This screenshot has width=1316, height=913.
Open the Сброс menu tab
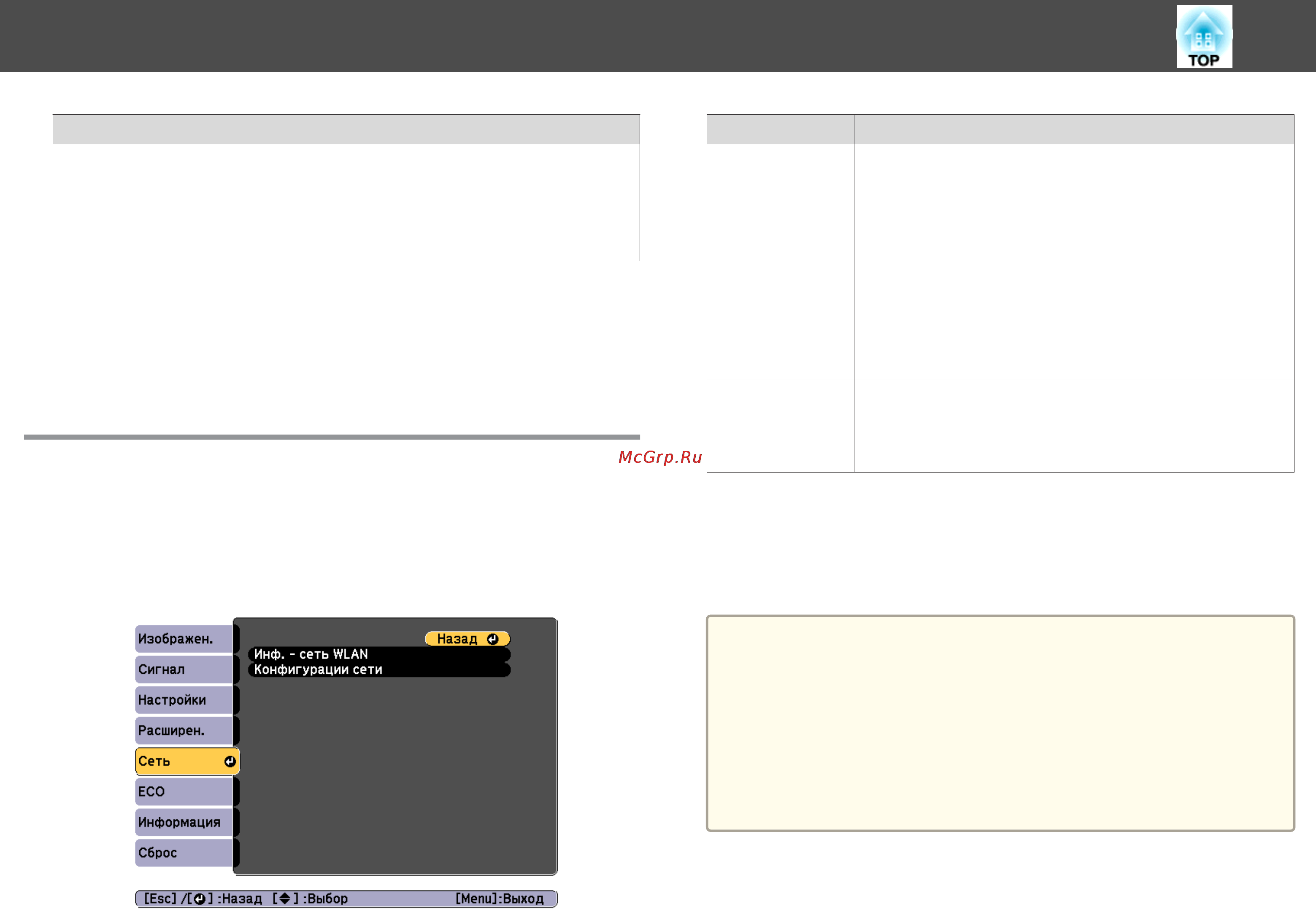click(x=184, y=852)
